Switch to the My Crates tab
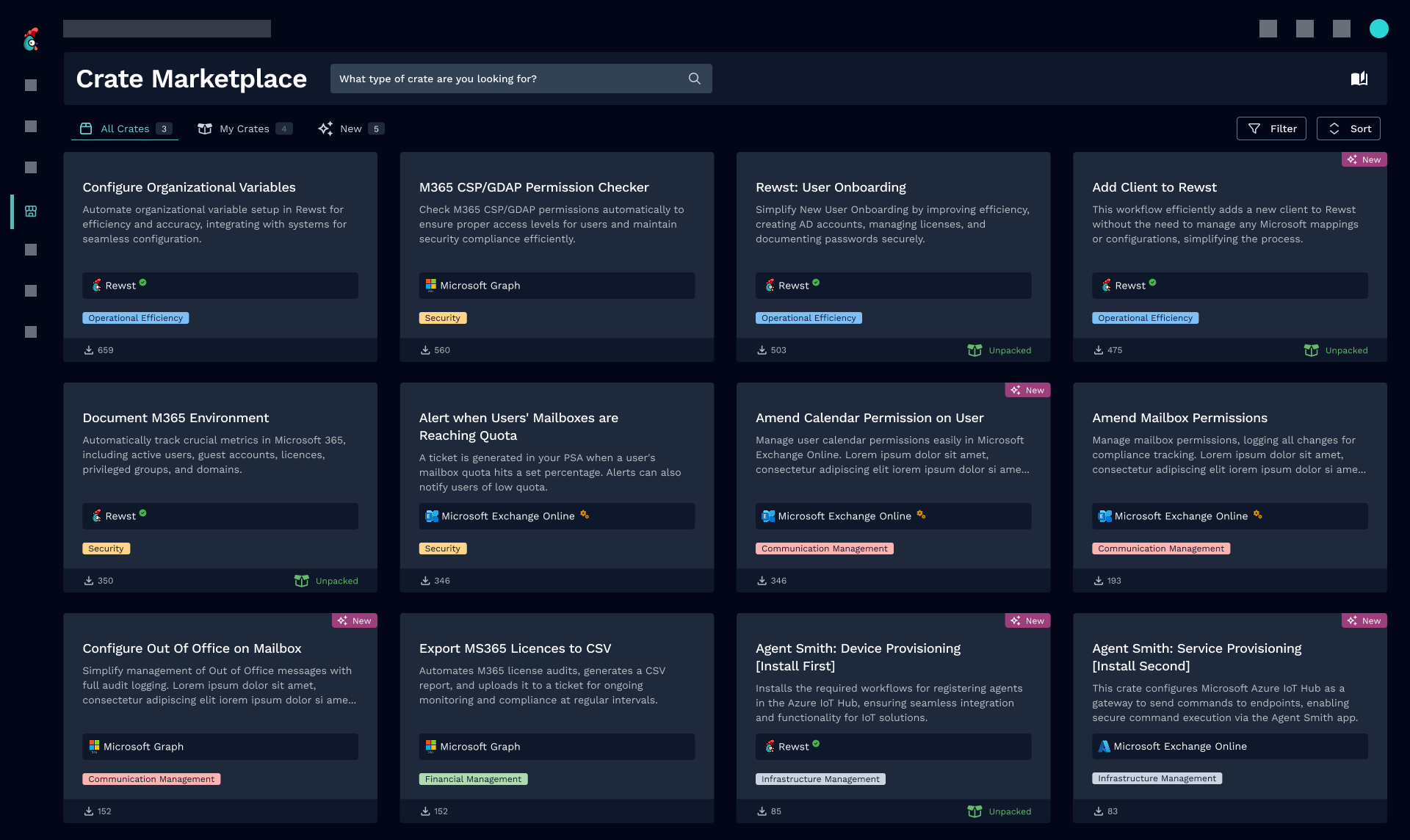Image resolution: width=1410 pixels, height=840 pixels. pyautogui.click(x=245, y=128)
